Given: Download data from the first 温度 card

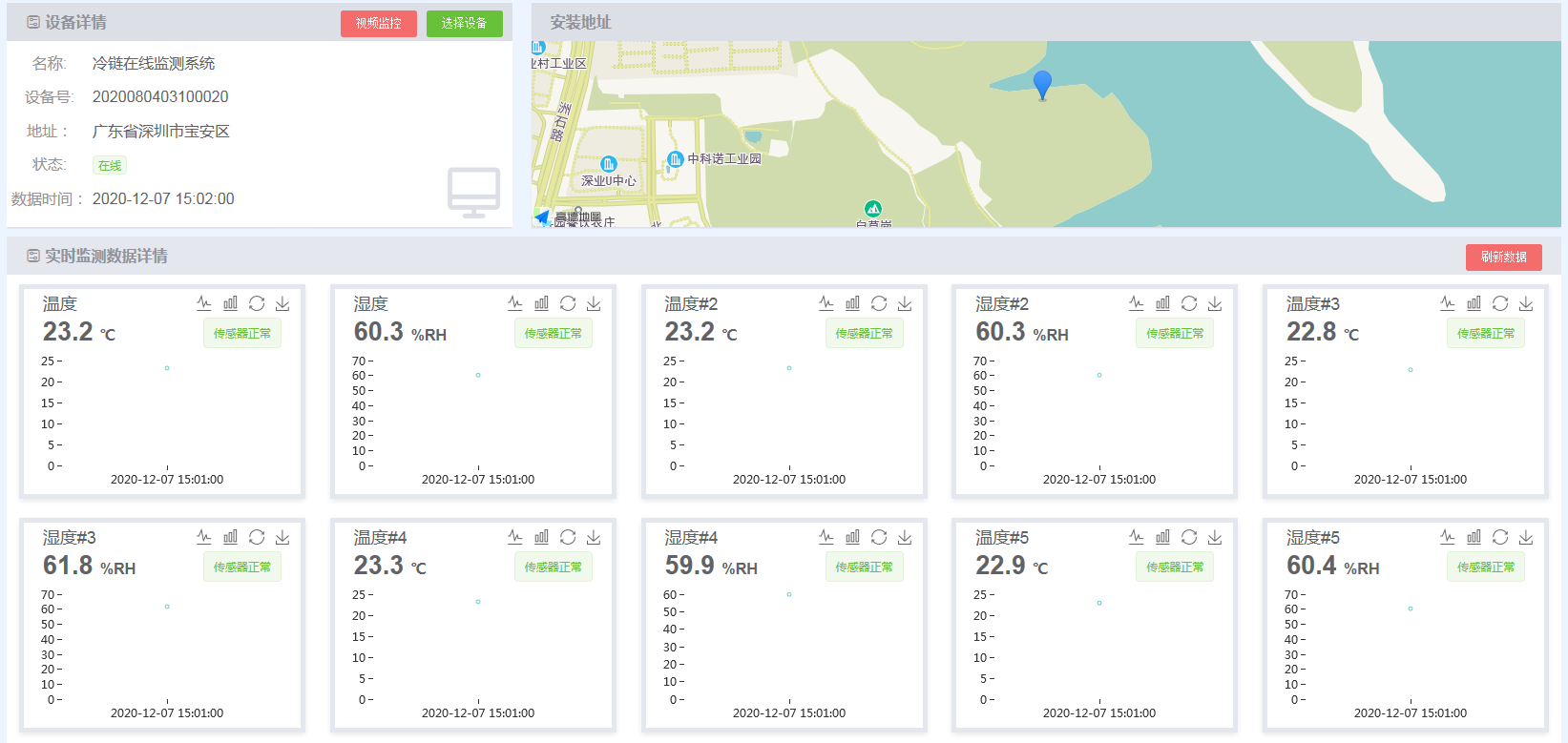Looking at the screenshot, I should pos(282,303).
